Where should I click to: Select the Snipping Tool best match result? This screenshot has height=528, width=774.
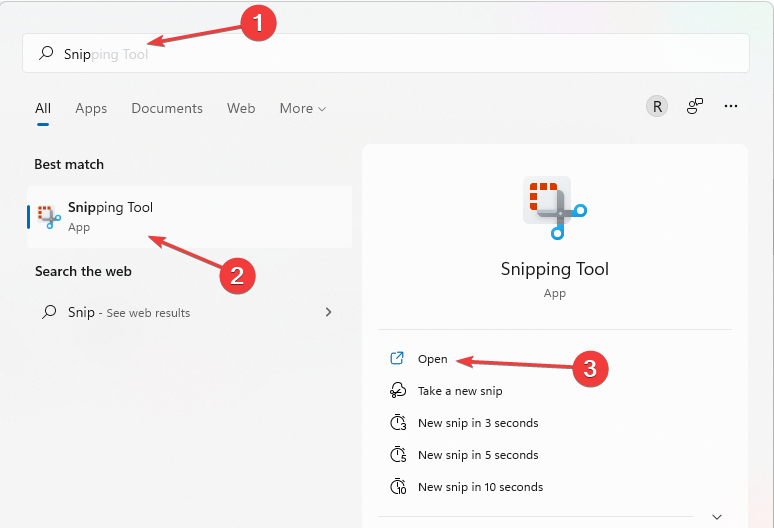(x=189, y=216)
